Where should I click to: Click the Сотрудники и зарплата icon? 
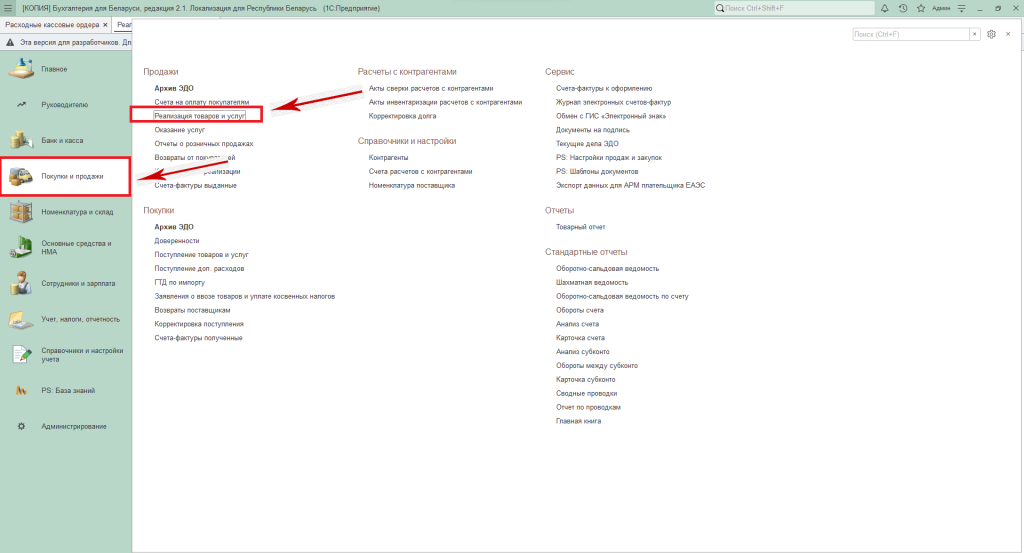pyautogui.click(x=21, y=284)
